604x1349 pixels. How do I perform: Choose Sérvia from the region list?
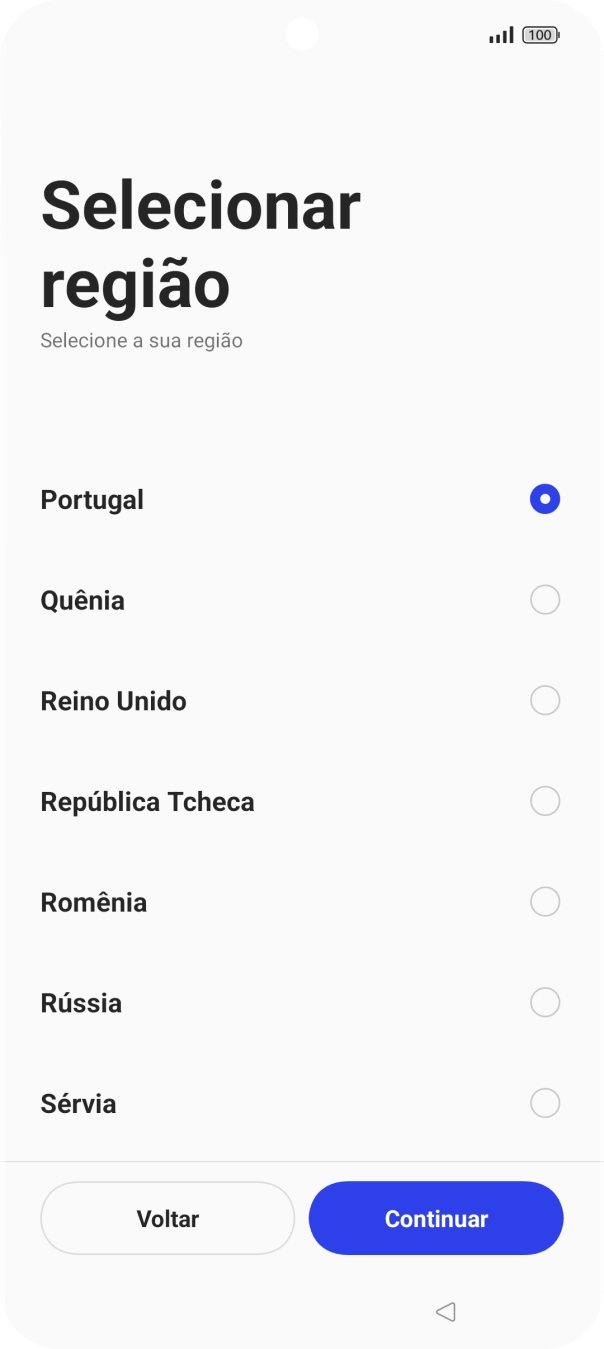[x=544, y=1103]
